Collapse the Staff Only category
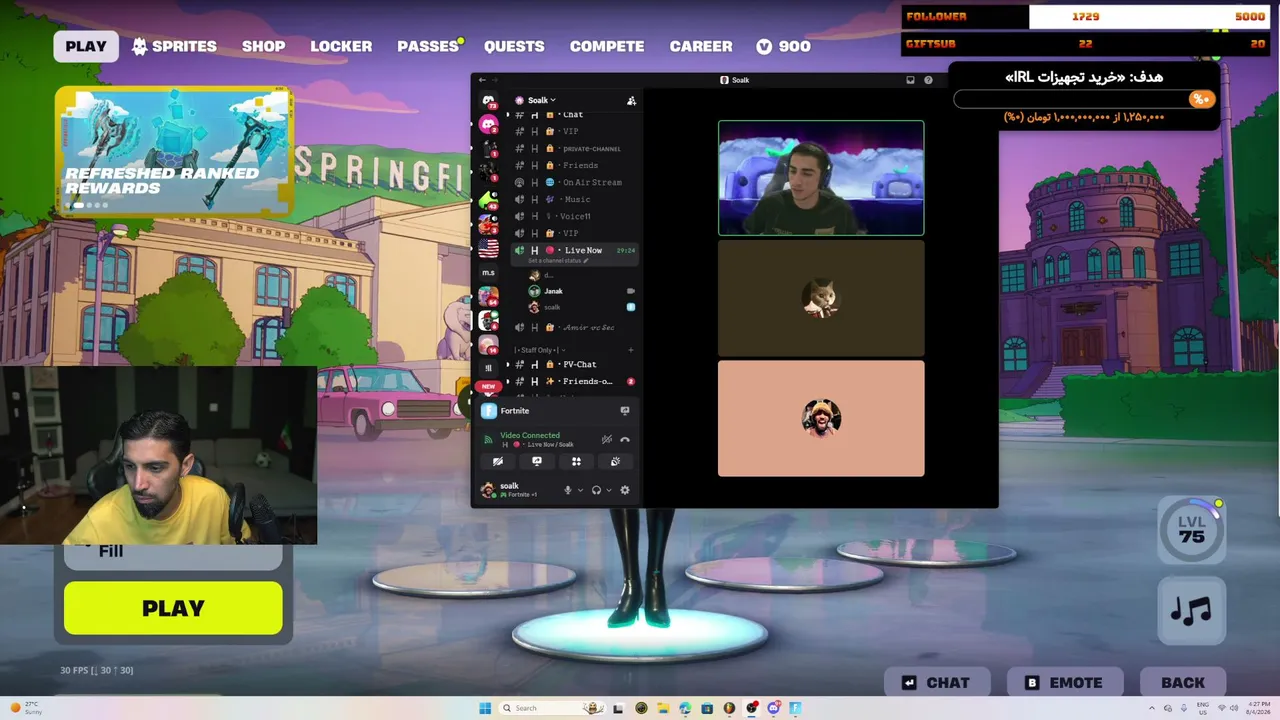 (x=537, y=350)
